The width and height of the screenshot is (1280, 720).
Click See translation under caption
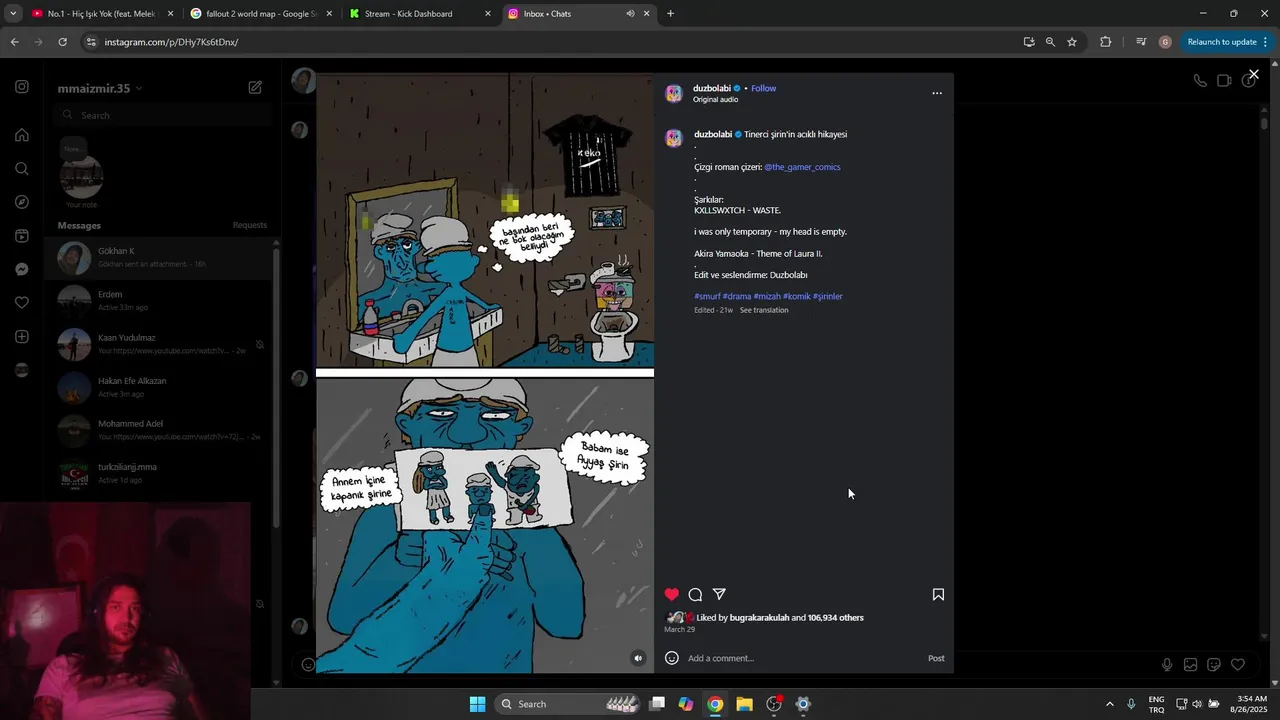coord(764,310)
